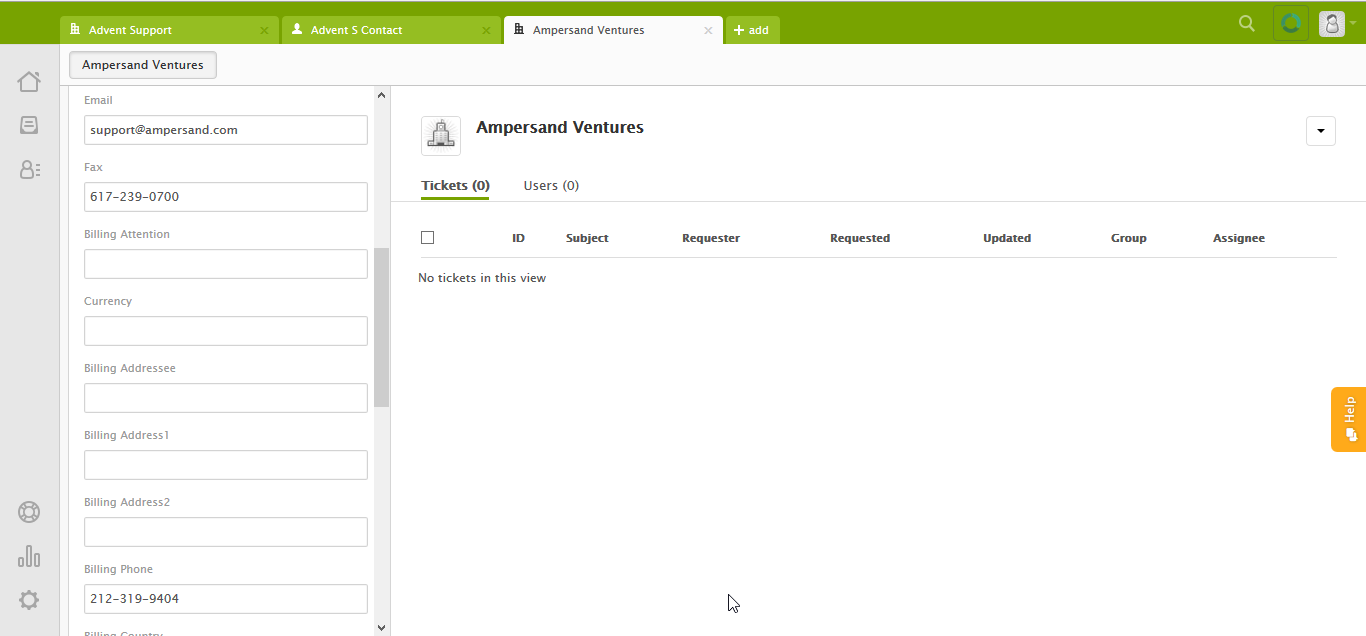Sort tickets by ID column
Image resolution: width=1366 pixels, height=636 pixels.
tap(518, 238)
